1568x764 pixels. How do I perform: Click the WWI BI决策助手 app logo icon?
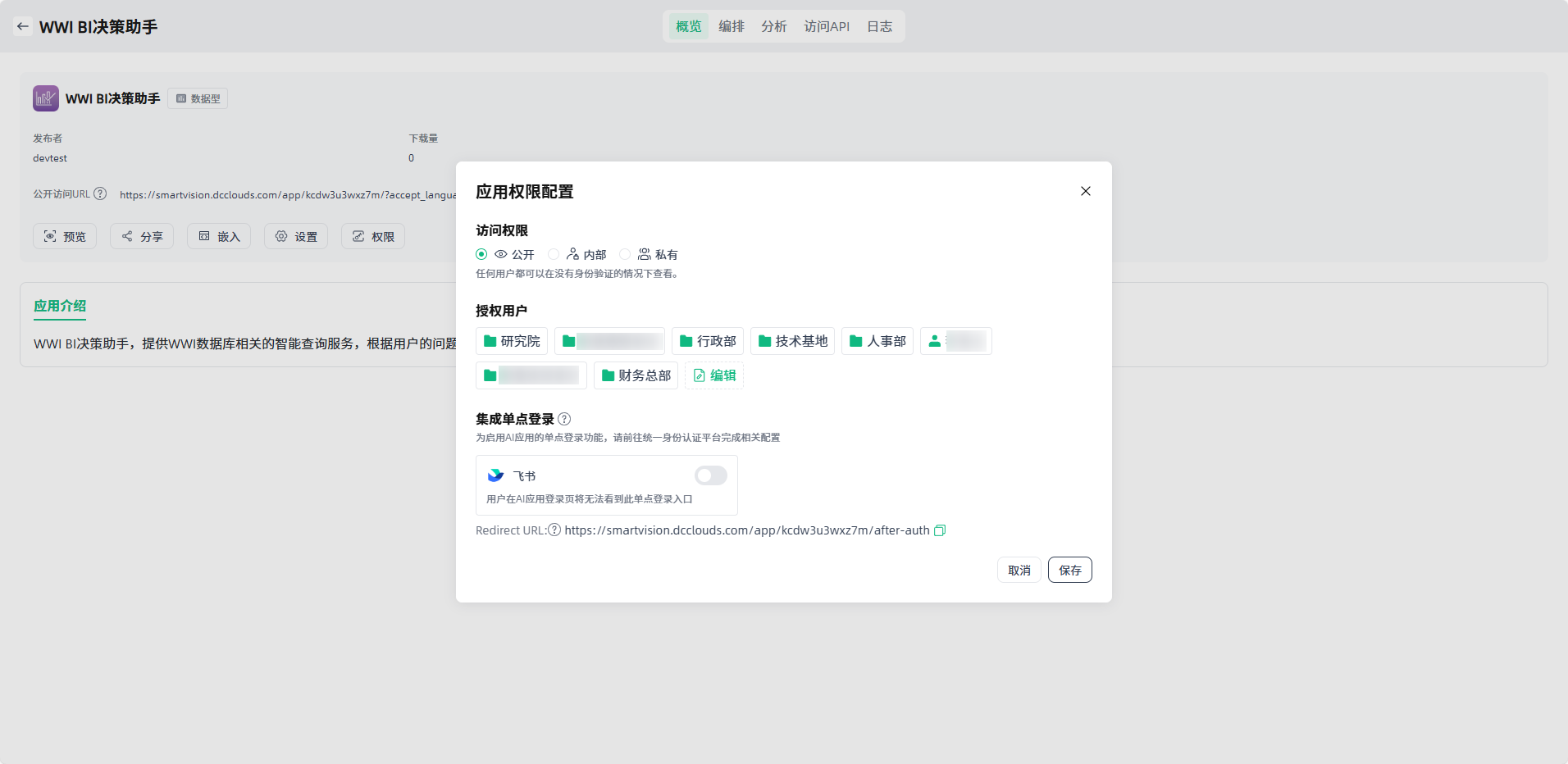[46, 98]
